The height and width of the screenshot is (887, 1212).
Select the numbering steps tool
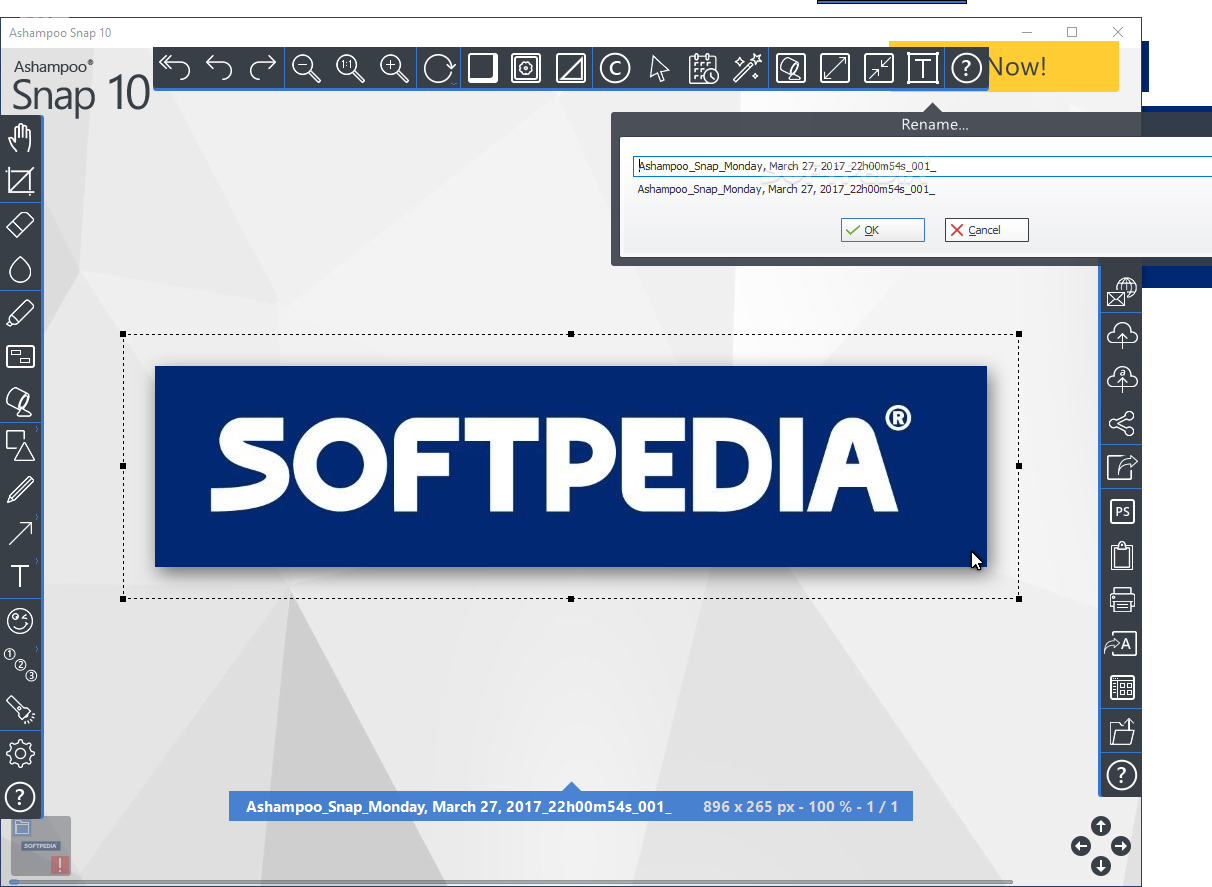(20, 665)
